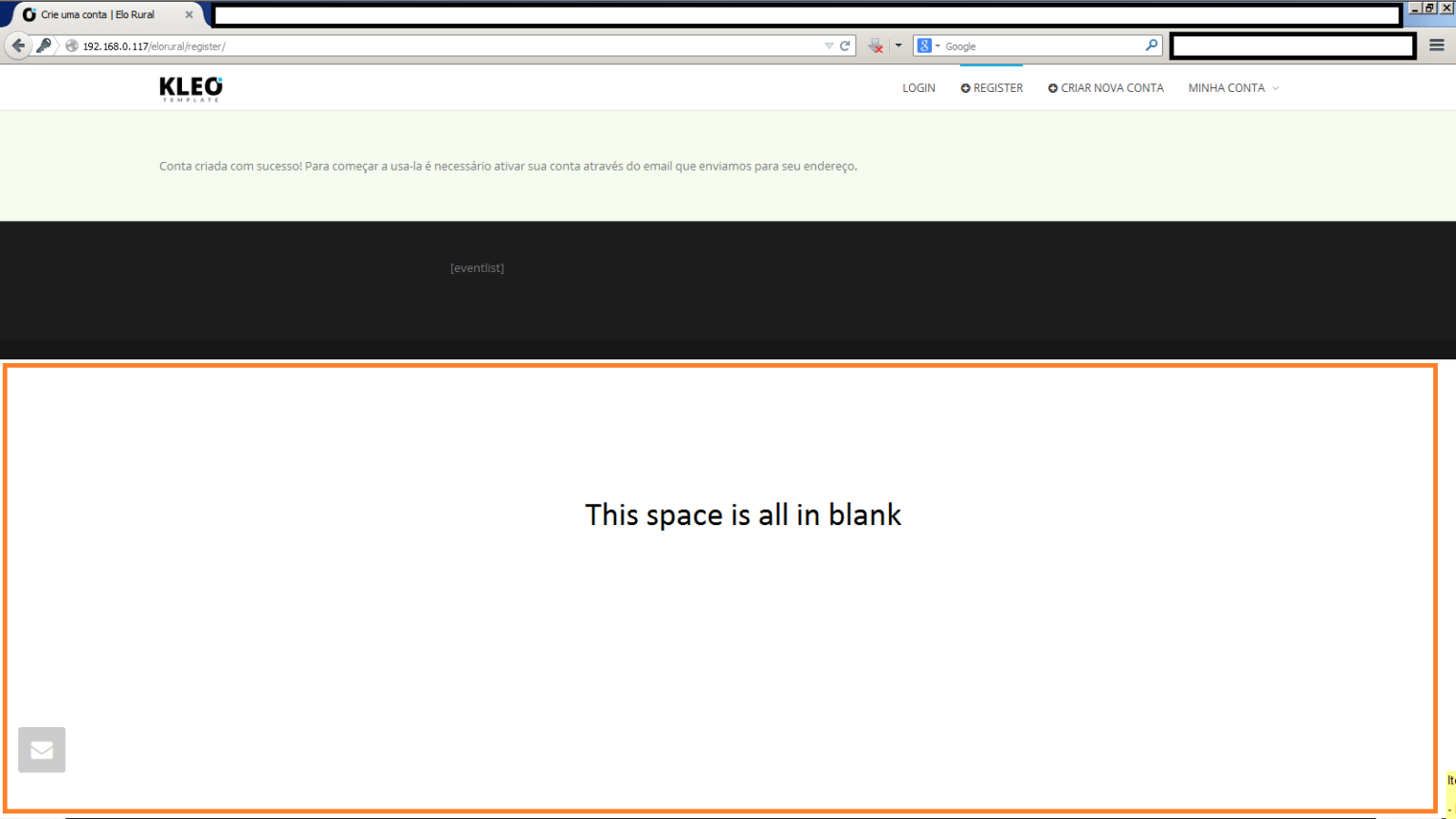Open the envelope contact button
The height and width of the screenshot is (819, 1456).
click(x=42, y=750)
